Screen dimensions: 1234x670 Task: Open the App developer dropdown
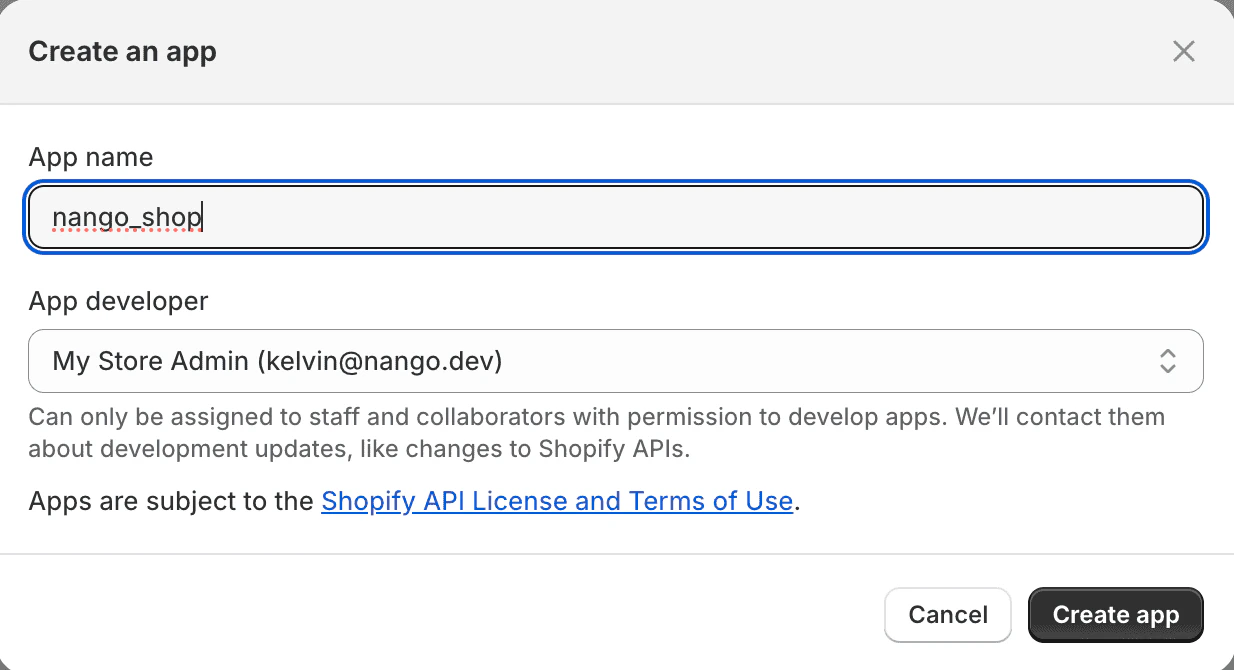click(615, 361)
